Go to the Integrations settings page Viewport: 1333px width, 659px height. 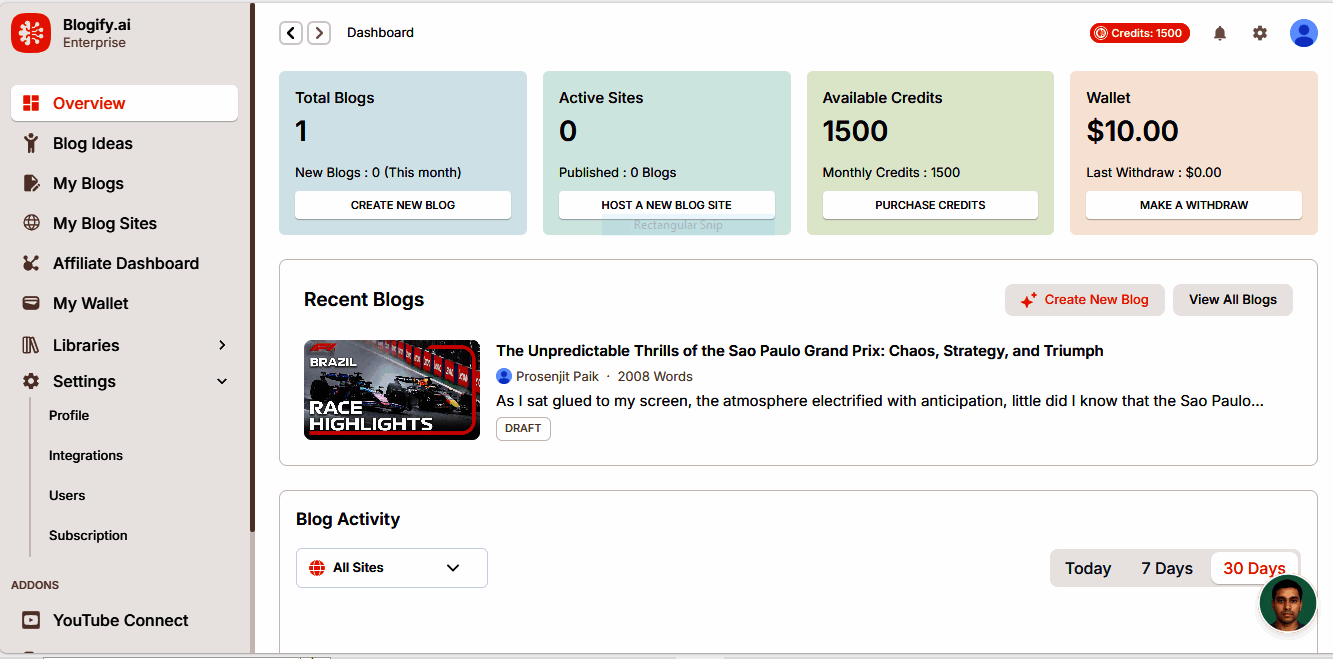tap(86, 455)
